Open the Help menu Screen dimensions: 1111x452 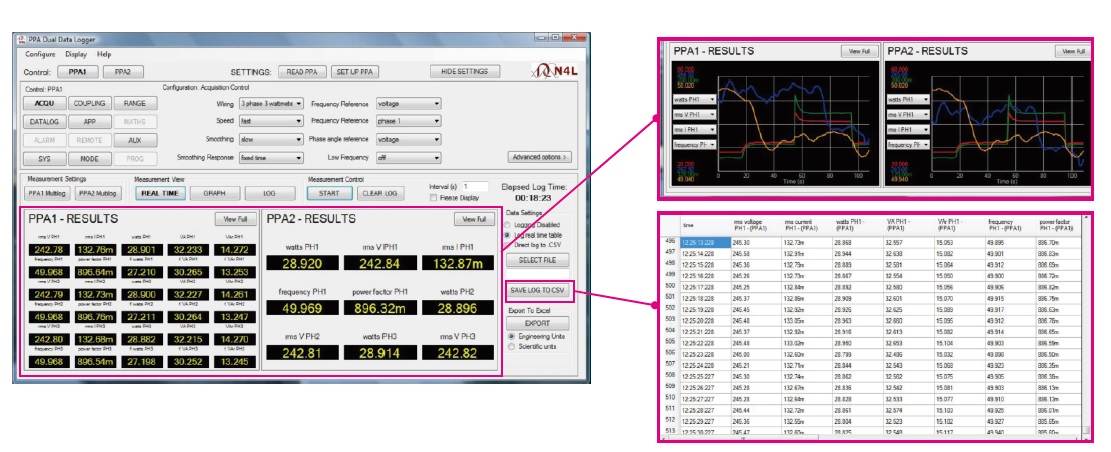tap(104, 54)
